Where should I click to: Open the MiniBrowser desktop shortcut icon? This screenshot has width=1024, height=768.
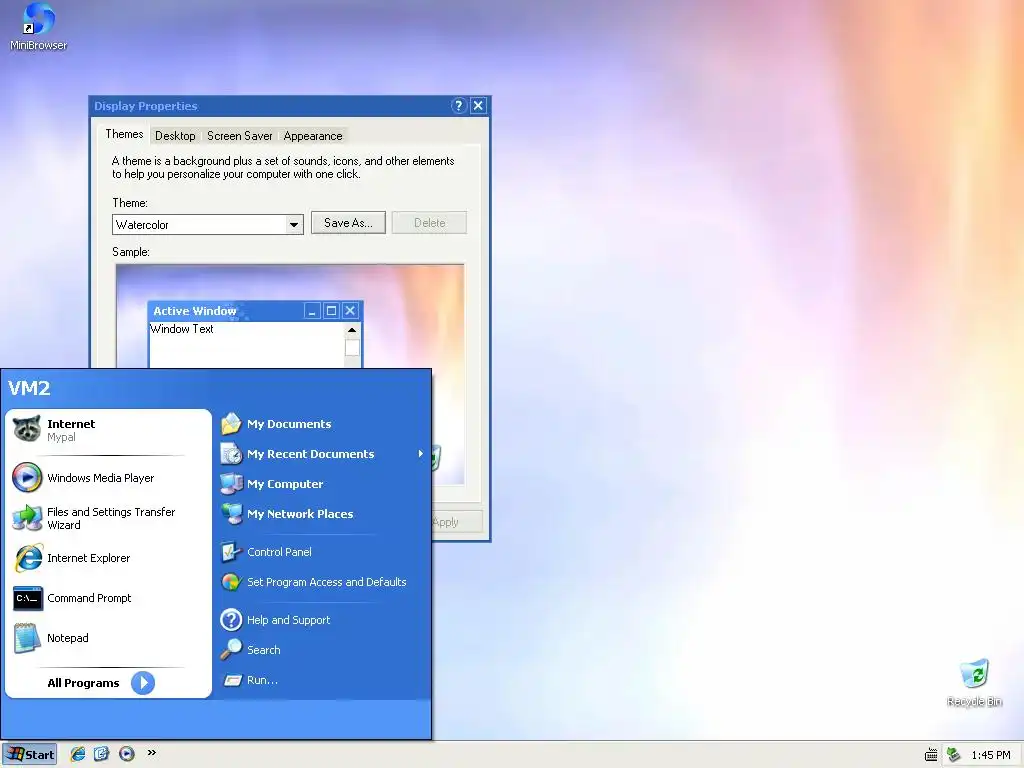(x=38, y=26)
